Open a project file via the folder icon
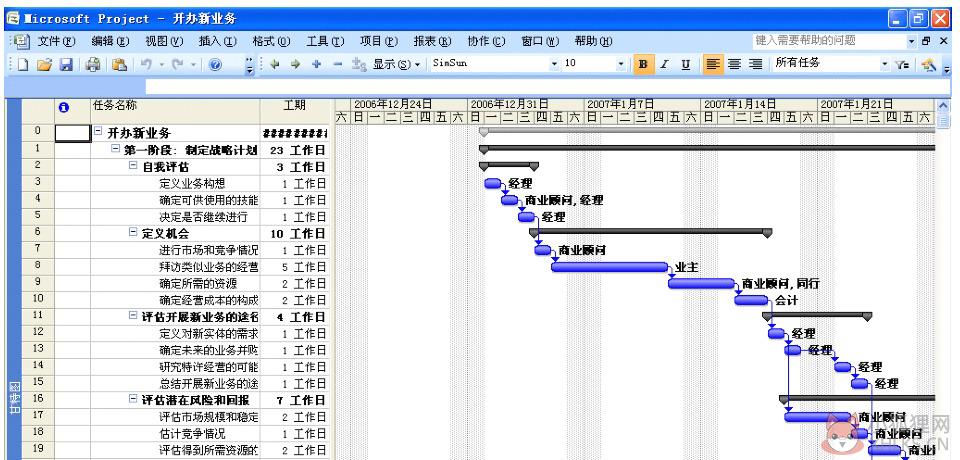This screenshot has width=960, height=460. 43,64
